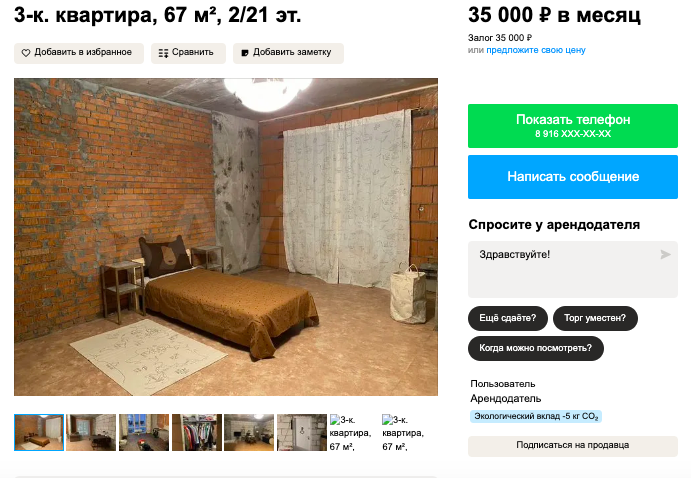Click Подписаться на продавца button
This screenshot has width=691, height=478.
tap(572, 446)
